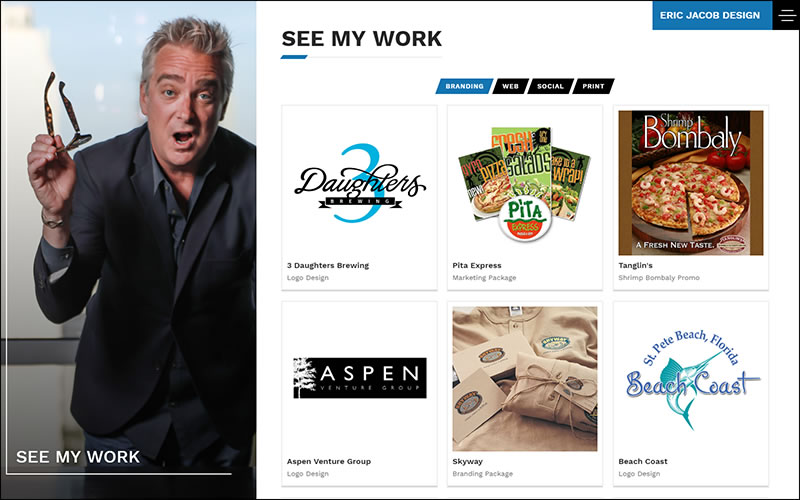Image resolution: width=800 pixels, height=500 pixels.
Task: Open the Beach Coast logo thumbnail
Action: [691, 379]
